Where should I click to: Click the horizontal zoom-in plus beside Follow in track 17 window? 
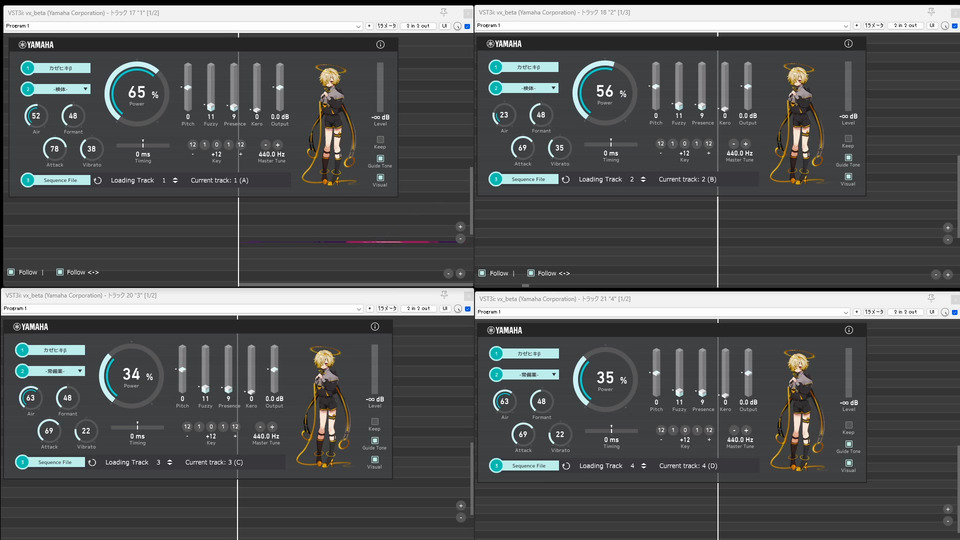click(460, 273)
